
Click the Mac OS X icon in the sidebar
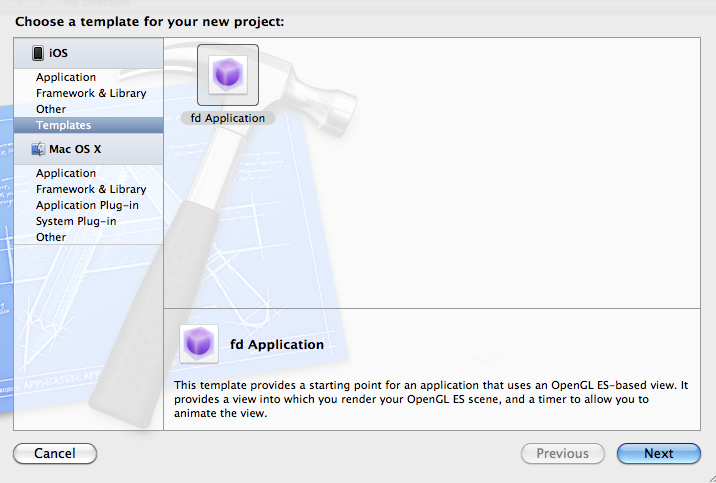[38, 149]
